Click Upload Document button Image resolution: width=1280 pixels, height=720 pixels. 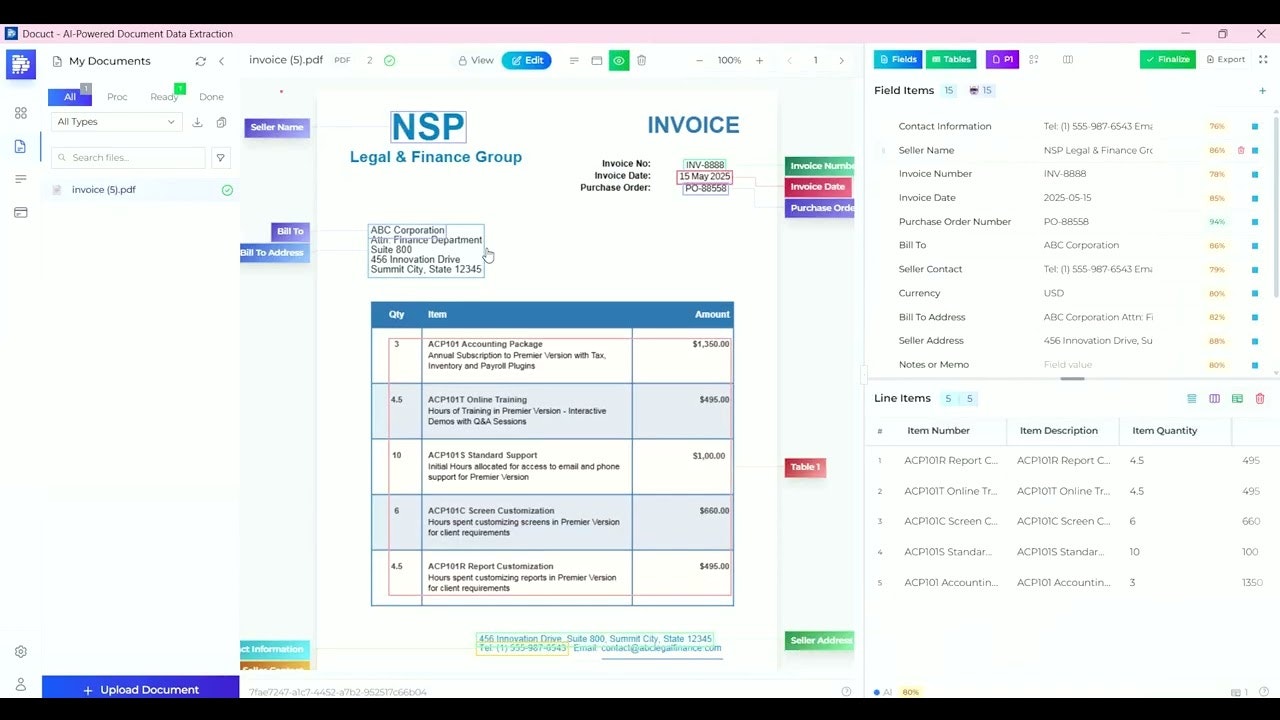coord(141,689)
